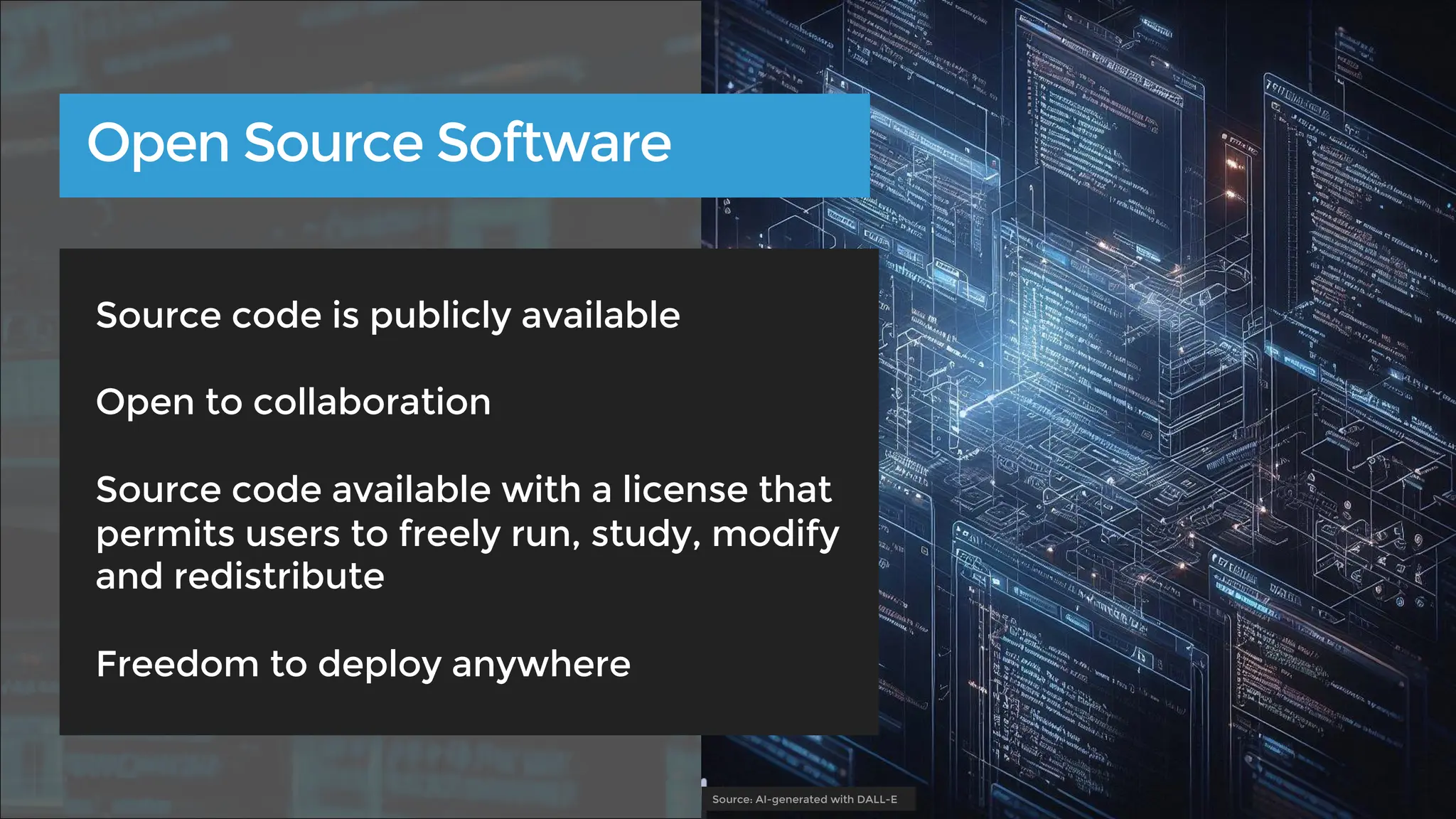Click the word "anywhere" in last bullet

[x=540, y=665]
